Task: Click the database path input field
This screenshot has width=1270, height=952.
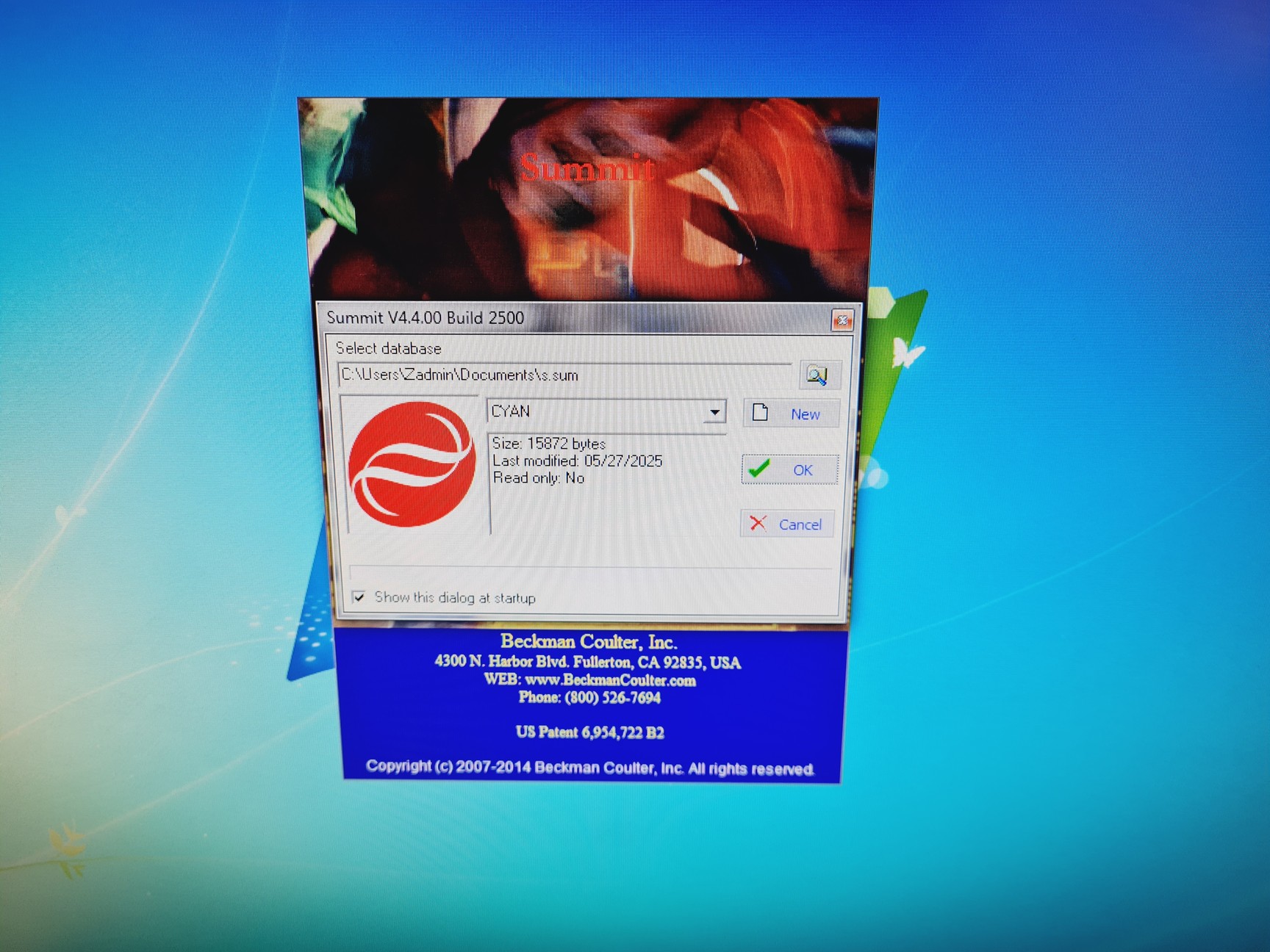Action: click(x=565, y=375)
